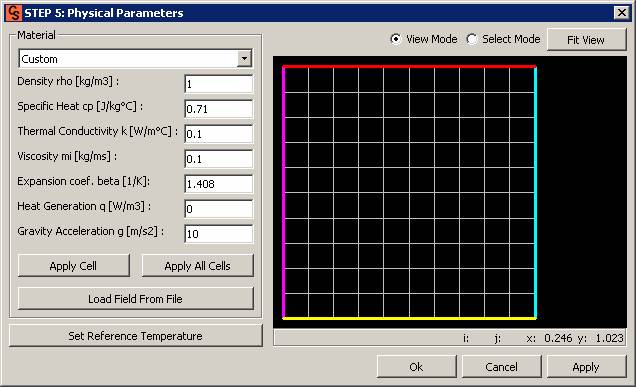Click the Thermal Conductivity k field
This screenshot has width=636, height=387.
pos(219,134)
